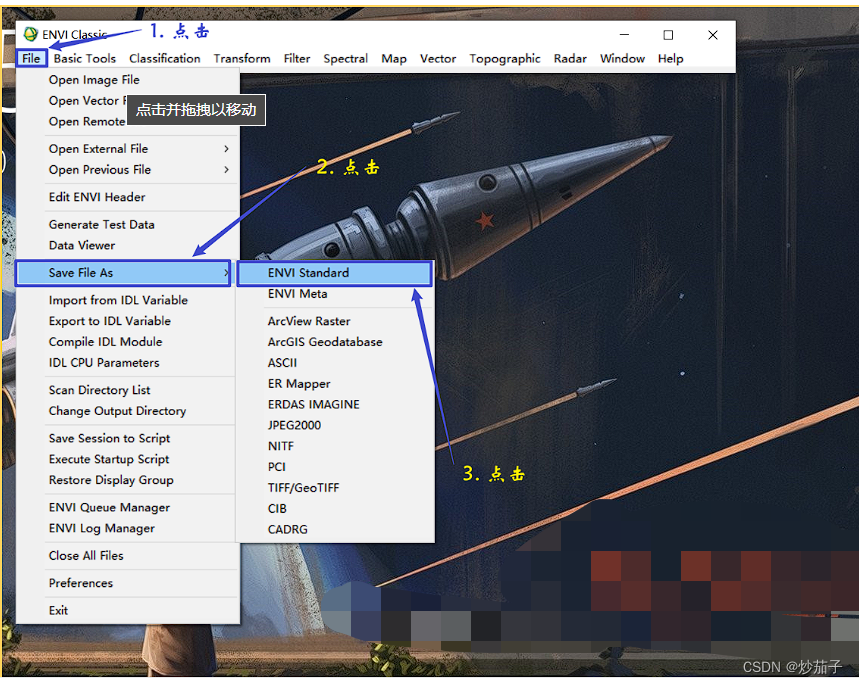Viewport: 859px width, 685px height.
Task: Expand Open Previous File submenu arrow
Action: click(x=226, y=170)
